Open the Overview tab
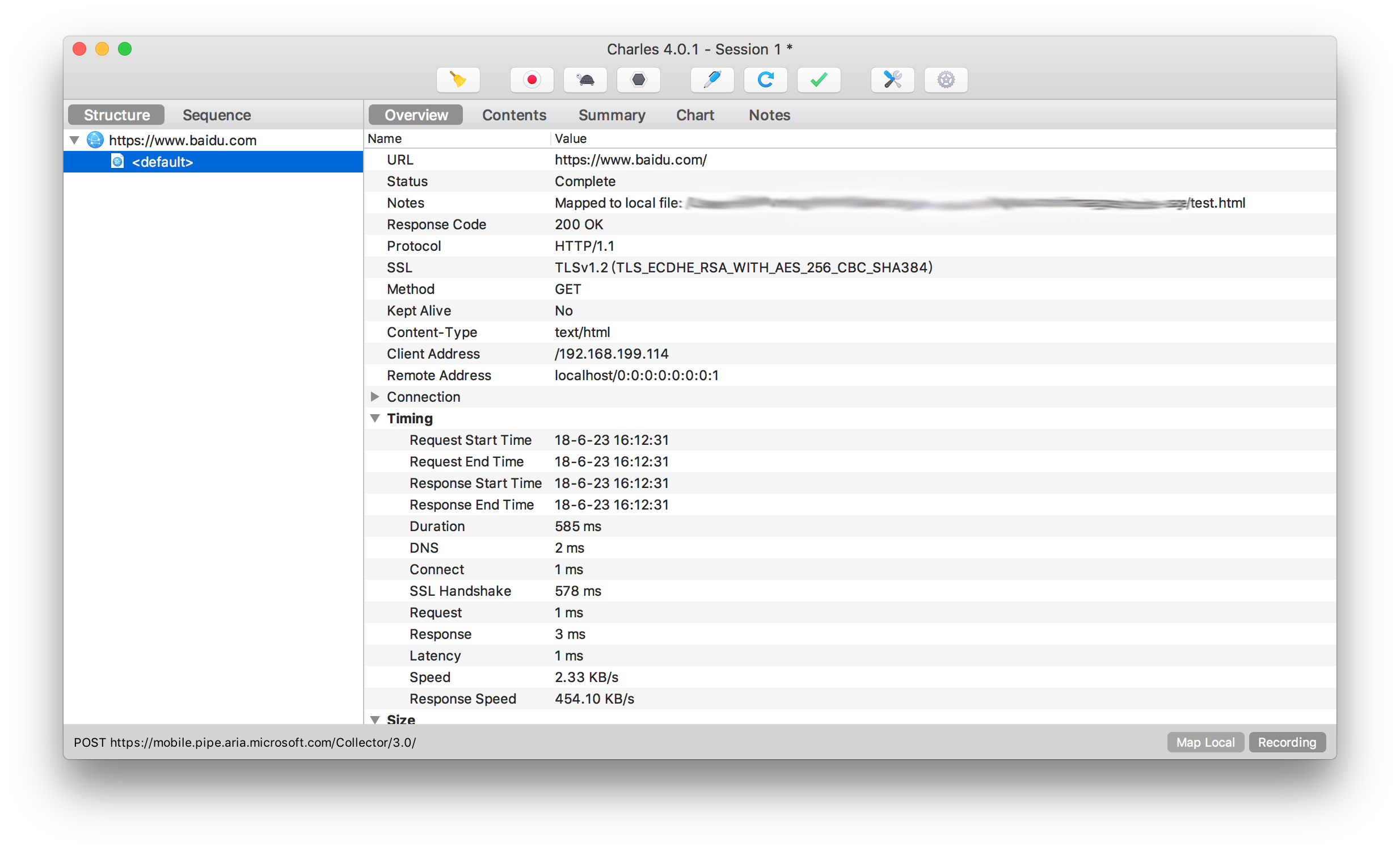 pyautogui.click(x=416, y=115)
